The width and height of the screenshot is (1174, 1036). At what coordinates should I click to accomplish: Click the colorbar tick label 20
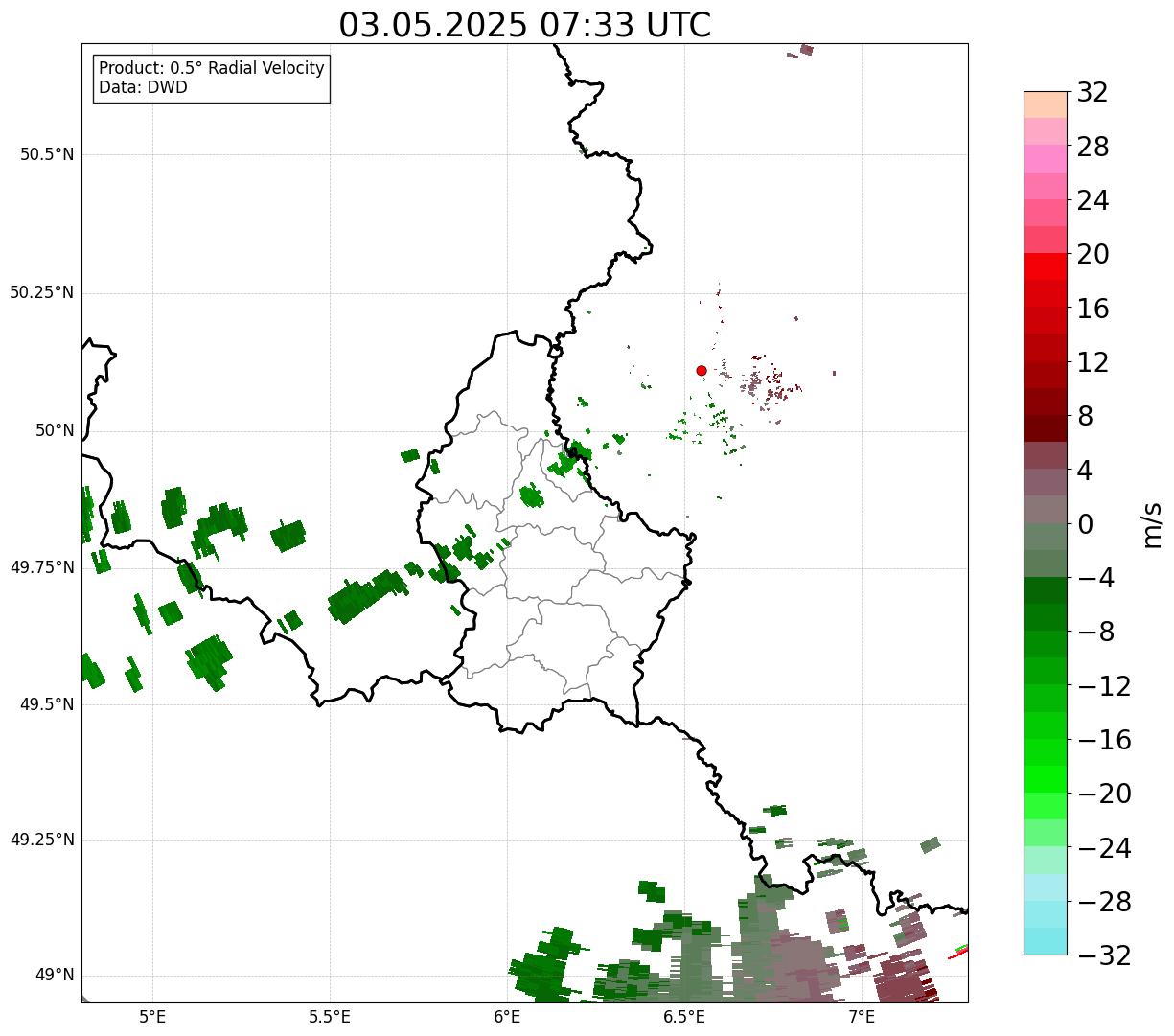[1093, 255]
